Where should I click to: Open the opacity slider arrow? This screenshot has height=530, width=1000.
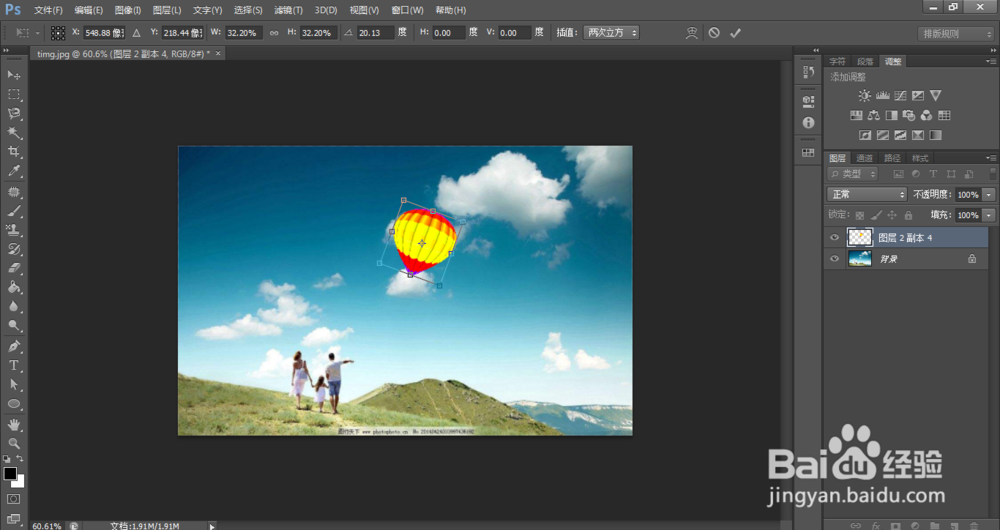(989, 195)
